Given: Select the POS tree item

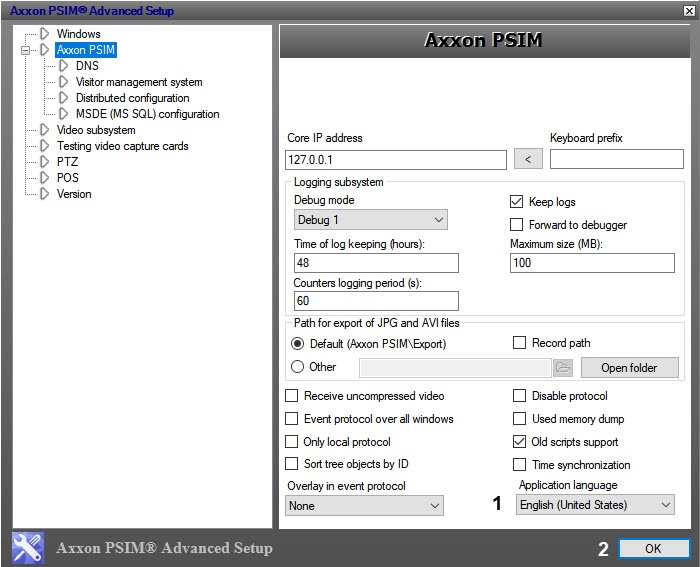Looking at the screenshot, I should coord(67,178).
